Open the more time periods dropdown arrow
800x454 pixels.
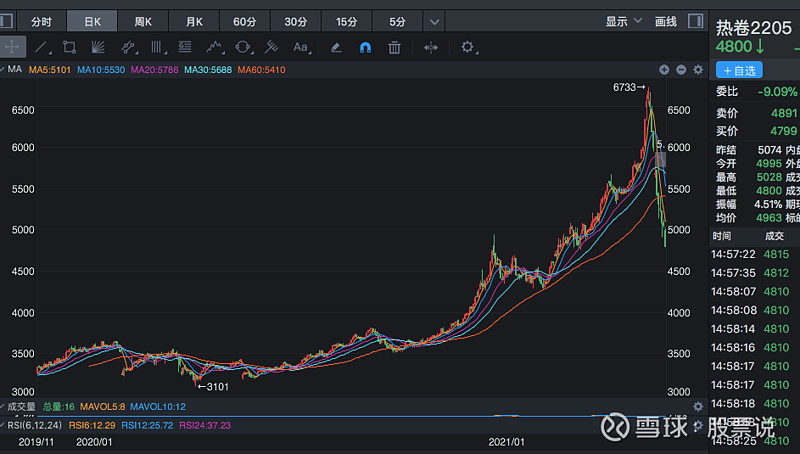point(433,21)
